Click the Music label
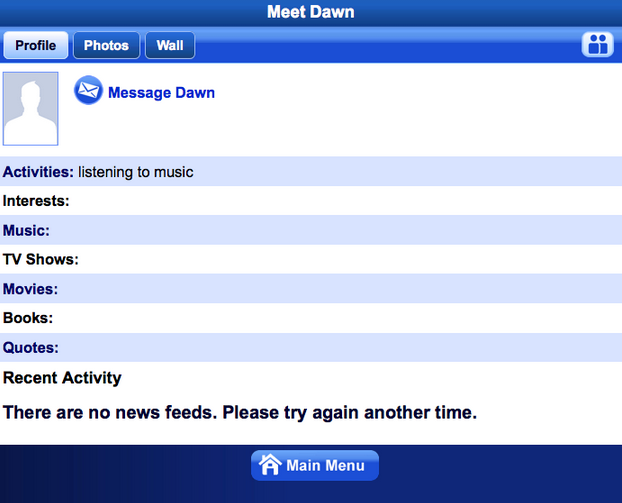The image size is (622, 503). [x=26, y=230]
